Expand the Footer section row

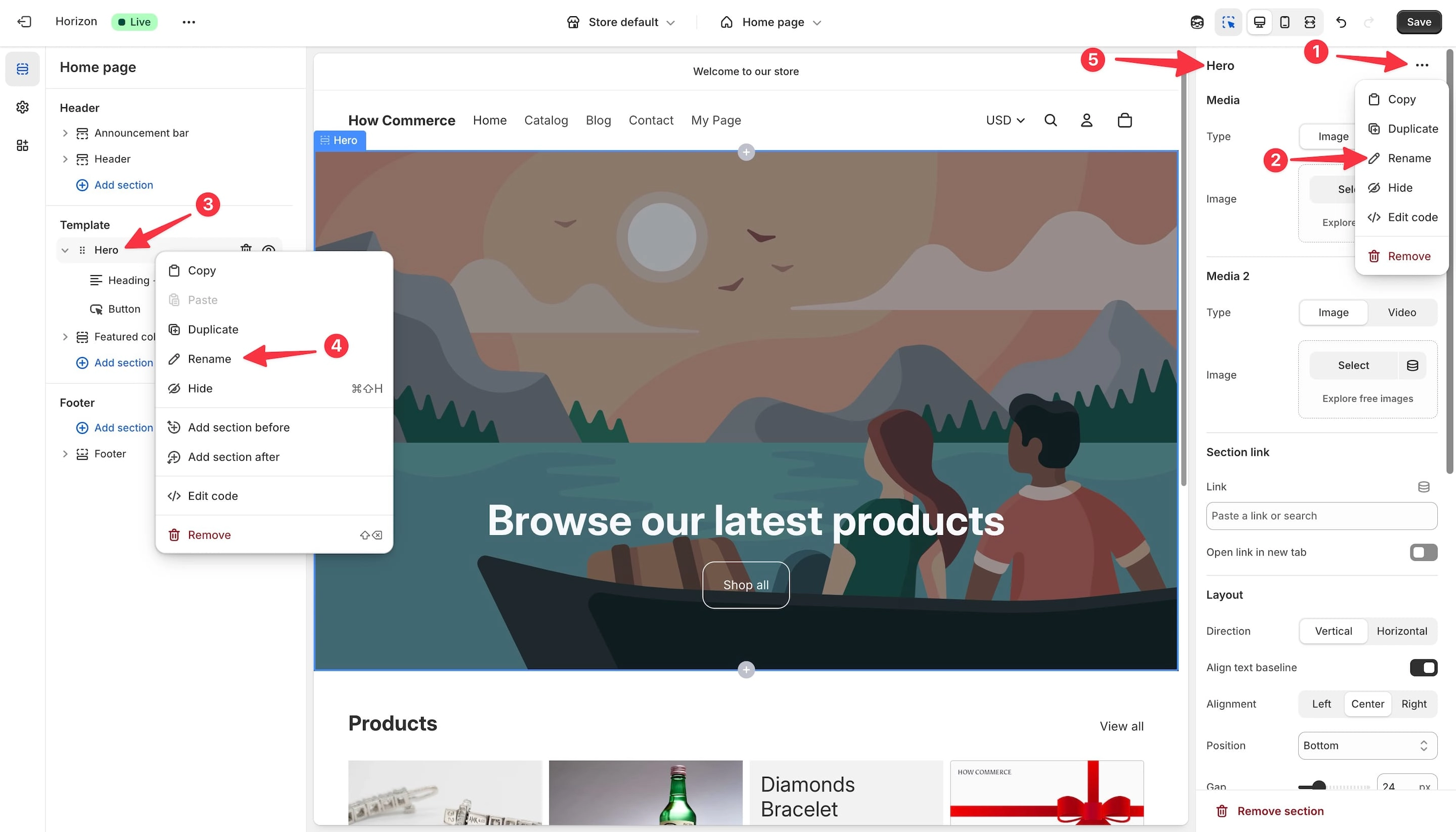pyautogui.click(x=65, y=454)
